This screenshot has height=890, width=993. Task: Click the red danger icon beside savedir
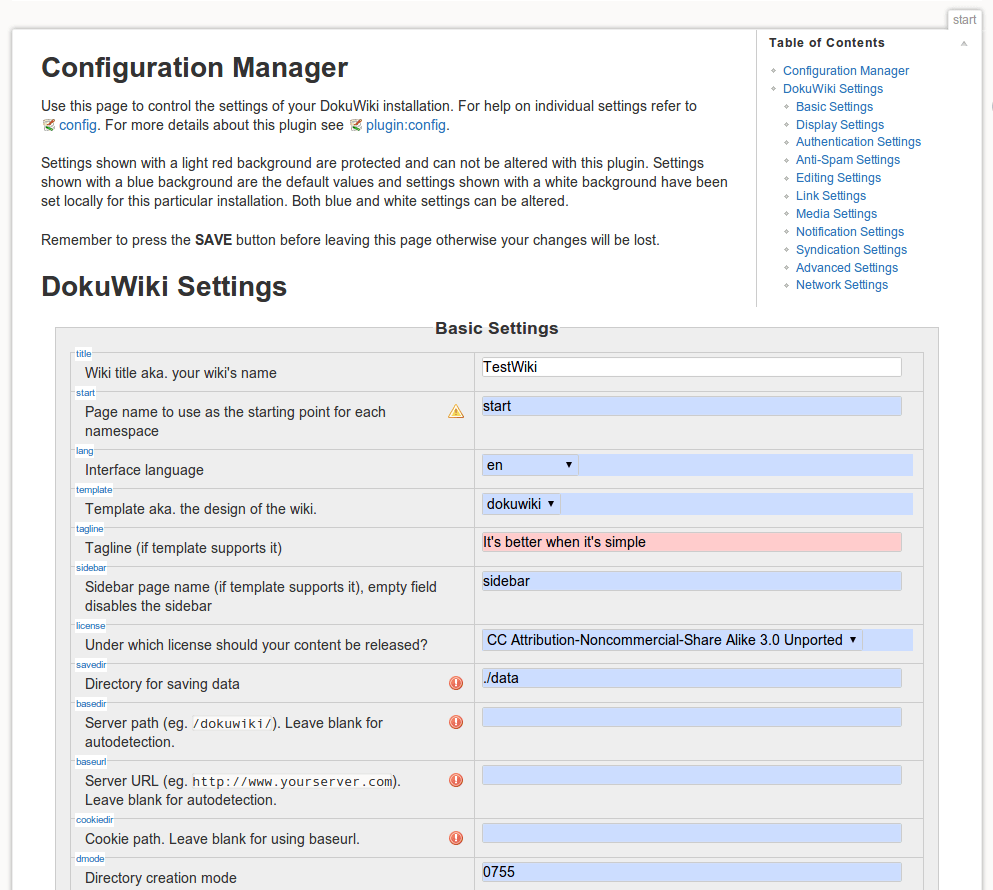click(456, 683)
